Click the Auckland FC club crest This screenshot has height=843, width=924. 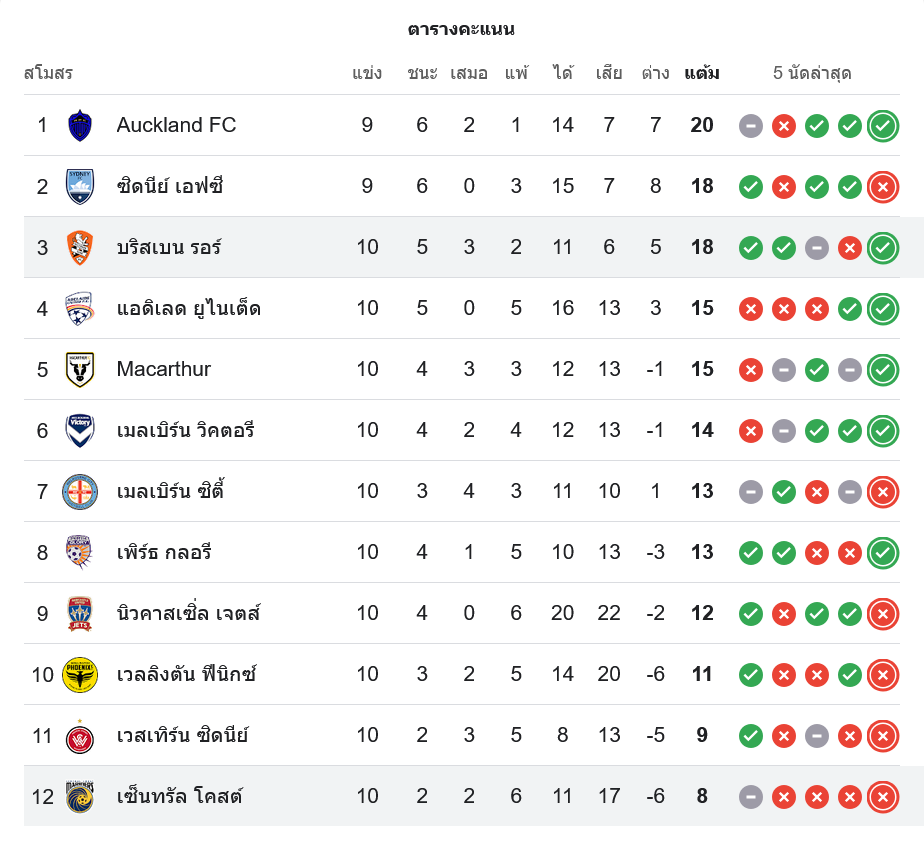pyautogui.click(x=80, y=126)
